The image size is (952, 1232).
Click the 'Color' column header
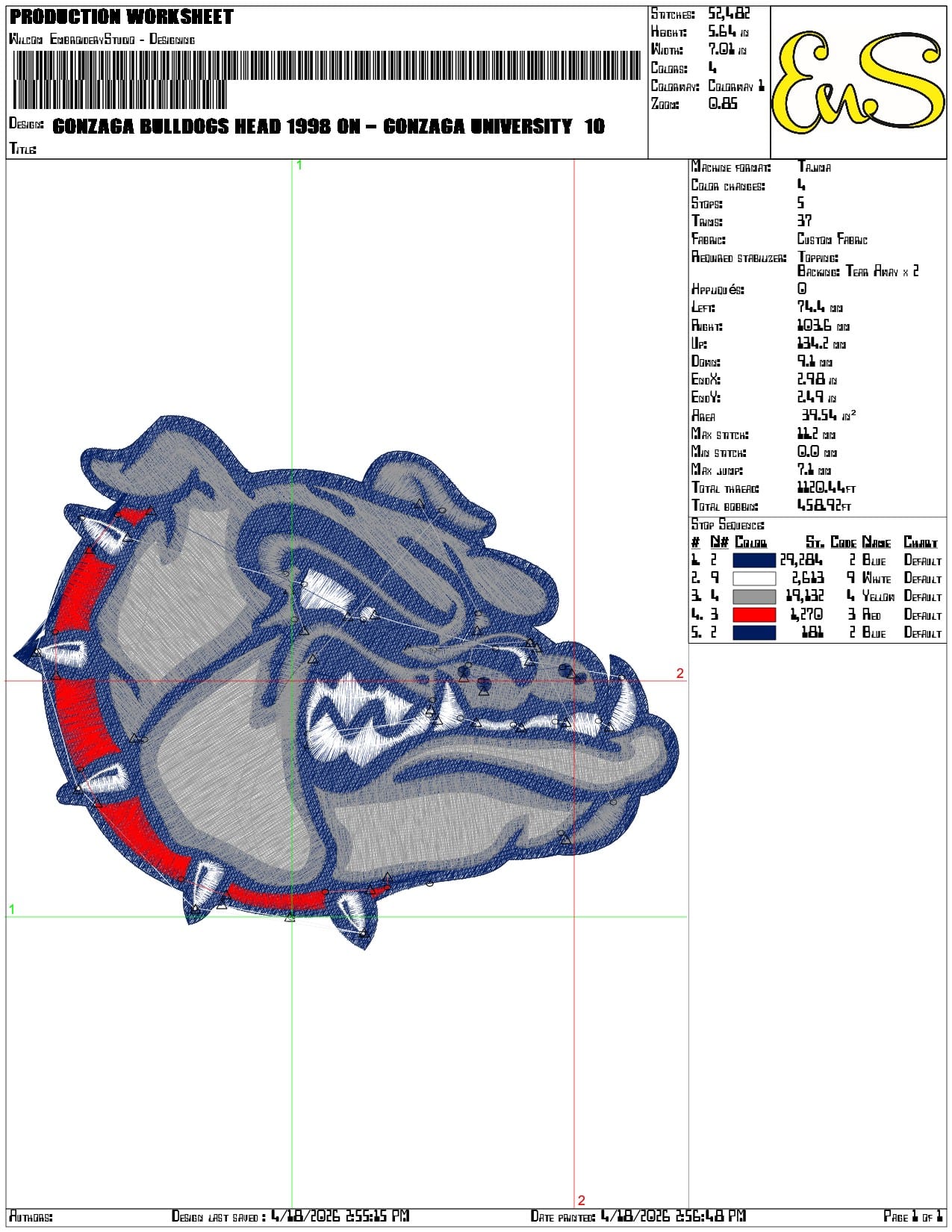751,542
